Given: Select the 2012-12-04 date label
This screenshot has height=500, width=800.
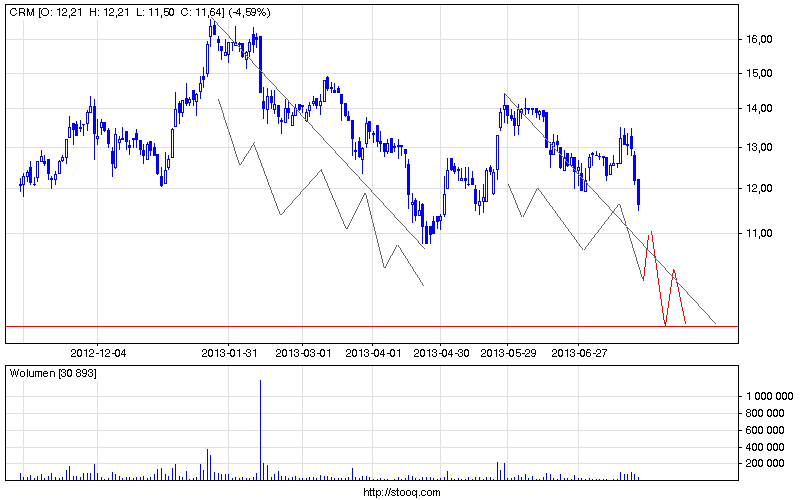Looking at the screenshot, I should pos(98,353).
